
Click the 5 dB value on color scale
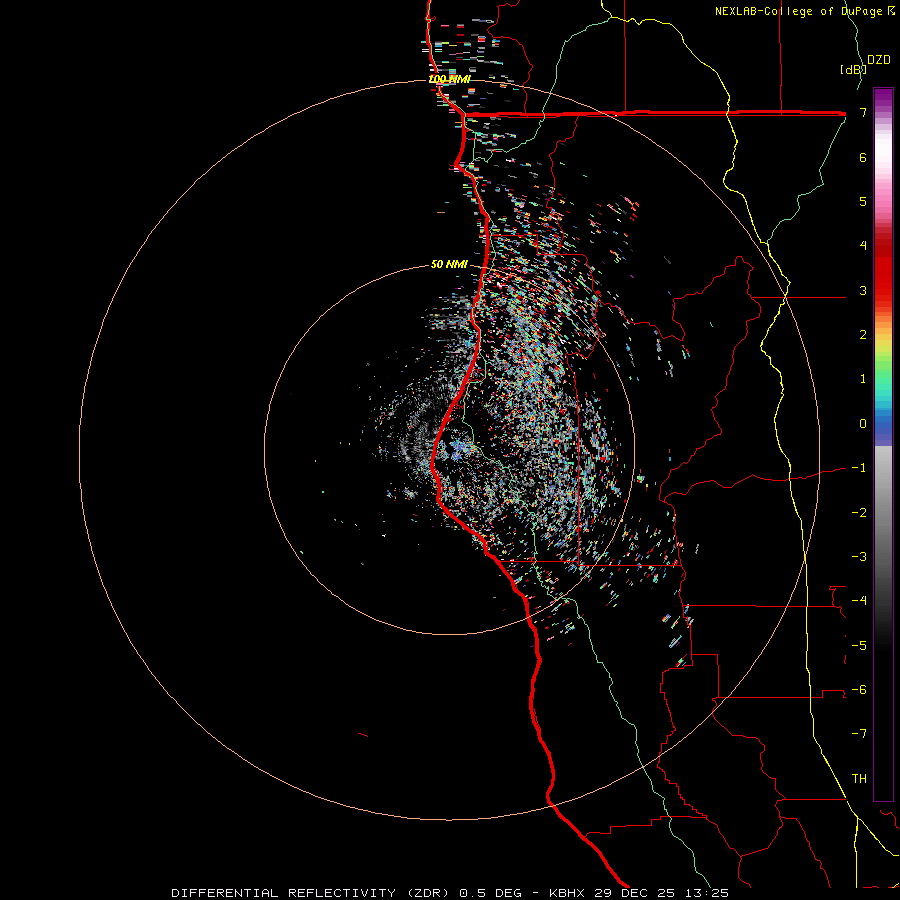click(x=863, y=201)
